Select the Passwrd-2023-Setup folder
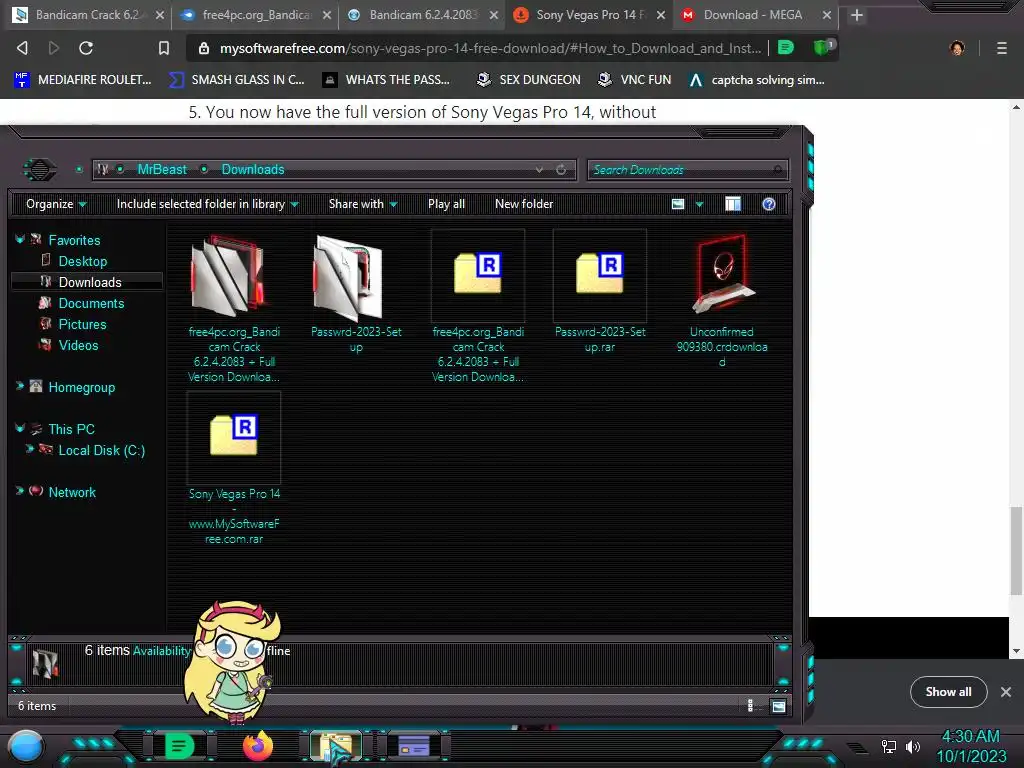This screenshot has height=768, width=1024. point(356,294)
